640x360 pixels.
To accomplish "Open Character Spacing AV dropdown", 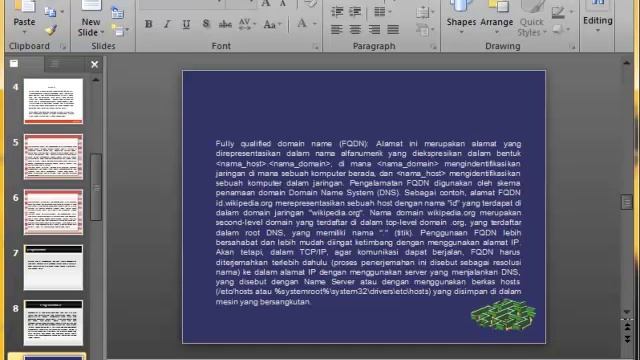I will point(247,24).
